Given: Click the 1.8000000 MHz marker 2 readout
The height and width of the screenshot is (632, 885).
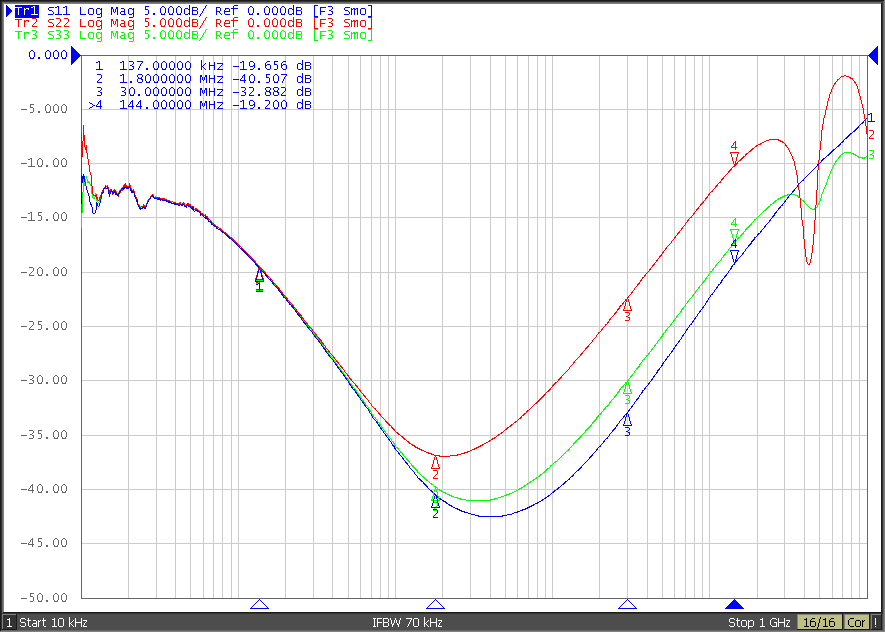Looking at the screenshot, I should 203,79.
